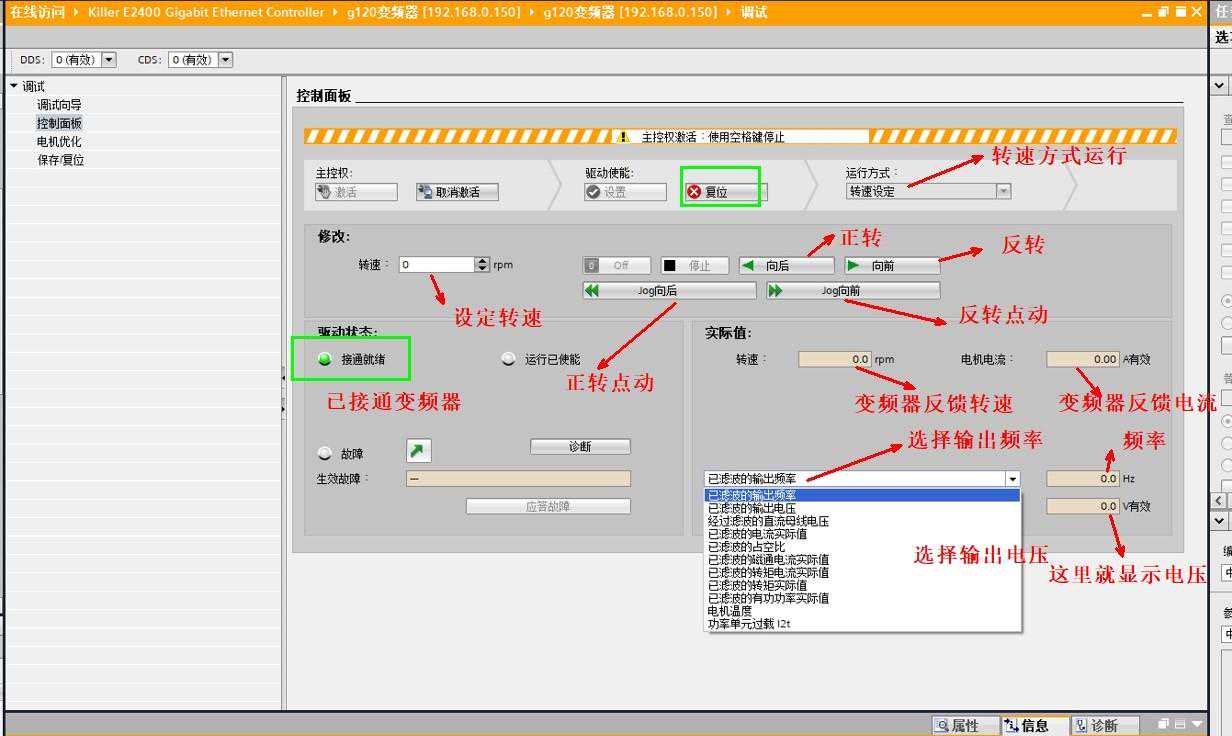Collapse the 调试 tree node
Screen dimensions: 1232x736
(14, 86)
